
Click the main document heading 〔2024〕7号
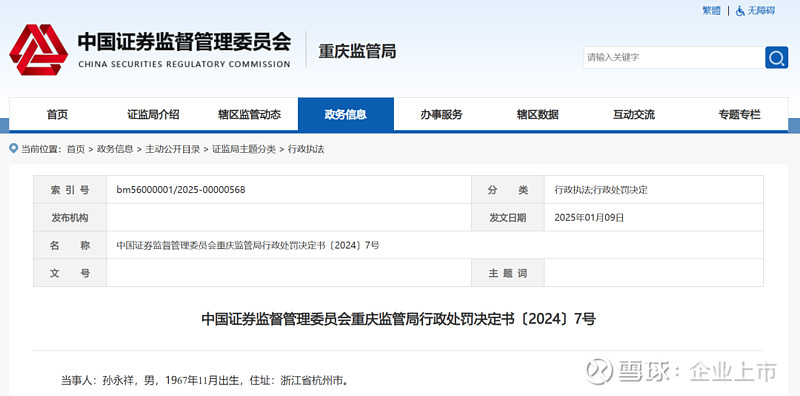click(x=398, y=319)
